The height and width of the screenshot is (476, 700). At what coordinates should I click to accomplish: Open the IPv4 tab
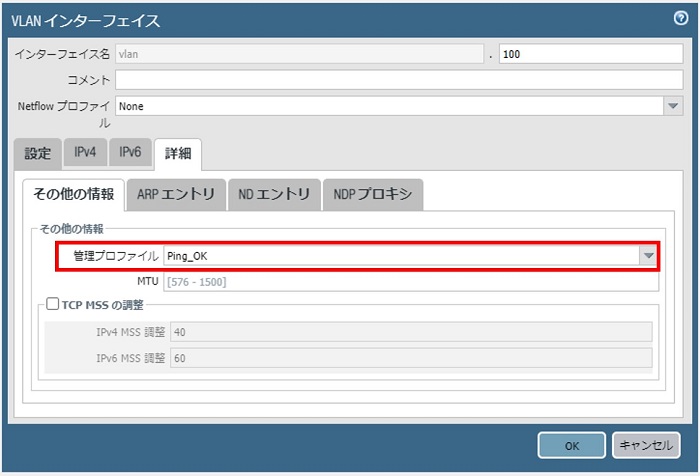(x=86, y=154)
